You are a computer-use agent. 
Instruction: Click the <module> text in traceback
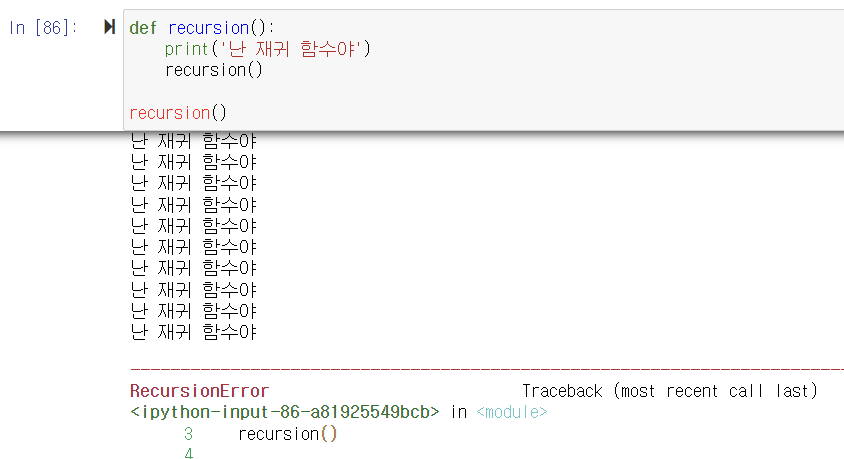(512, 412)
